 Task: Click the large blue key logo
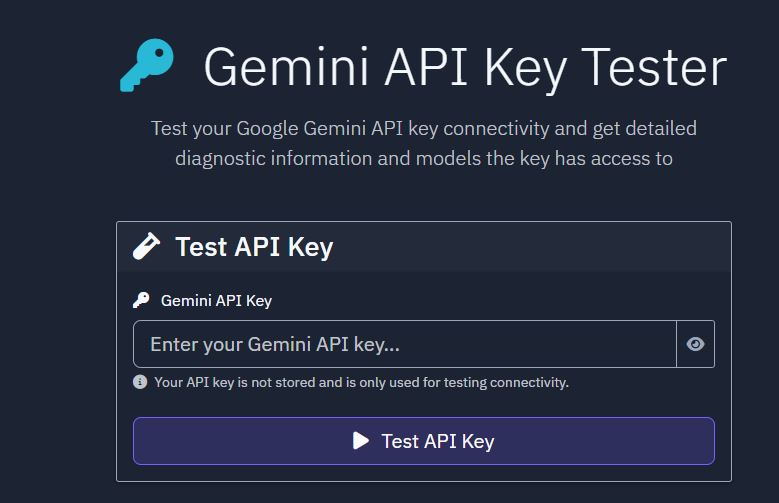(x=146, y=66)
